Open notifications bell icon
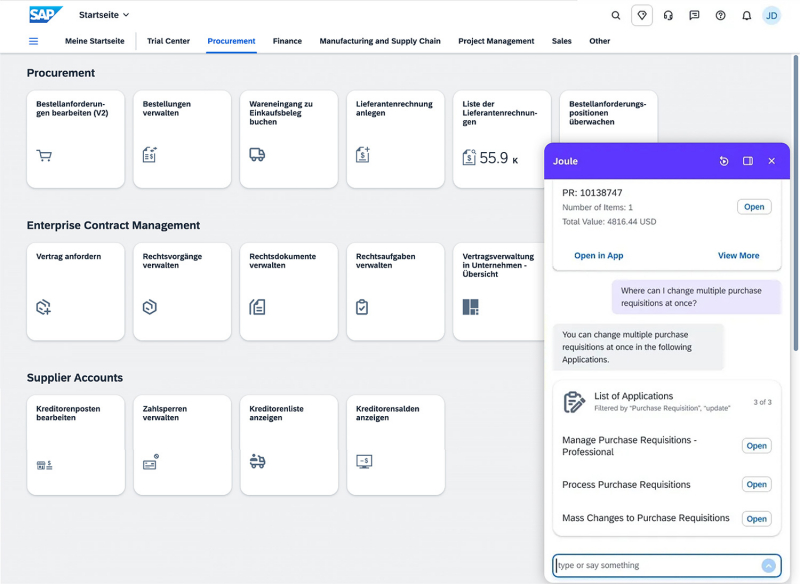The width and height of the screenshot is (800, 584). [x=746, y=15]
